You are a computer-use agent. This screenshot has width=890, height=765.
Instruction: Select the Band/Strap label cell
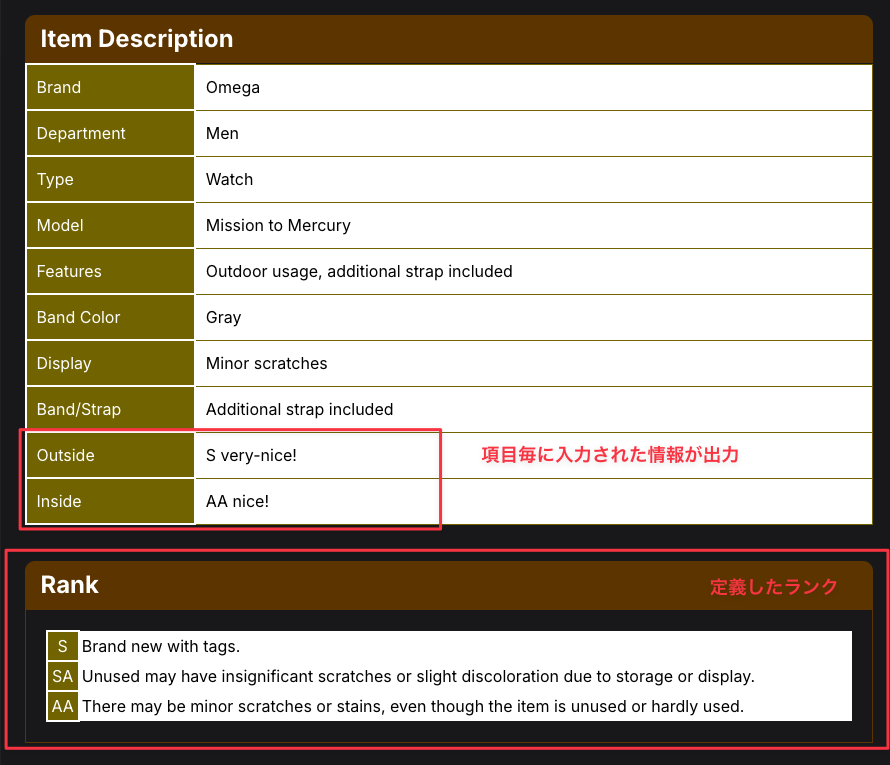110,410
